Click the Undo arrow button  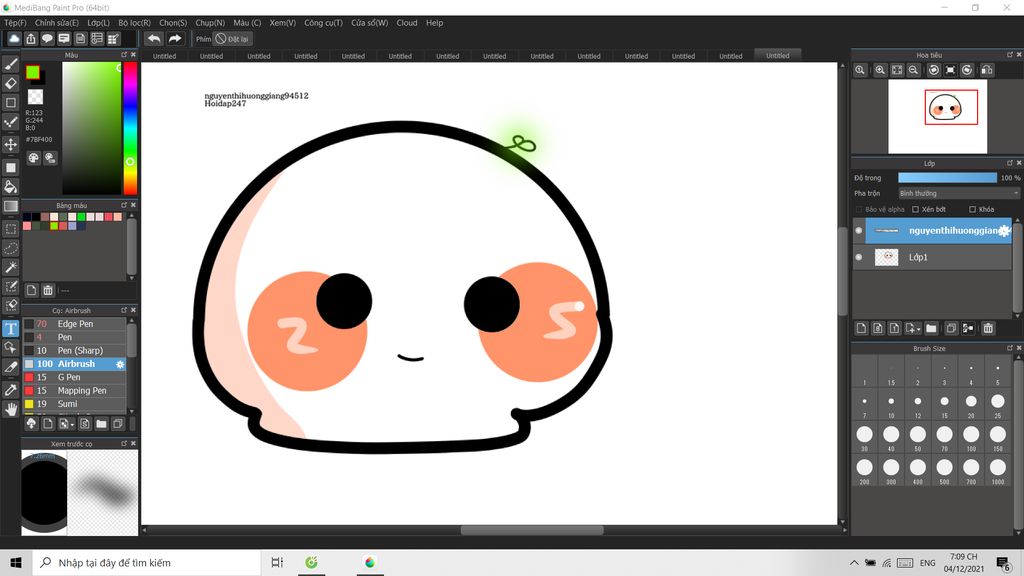tap(154, 39)
